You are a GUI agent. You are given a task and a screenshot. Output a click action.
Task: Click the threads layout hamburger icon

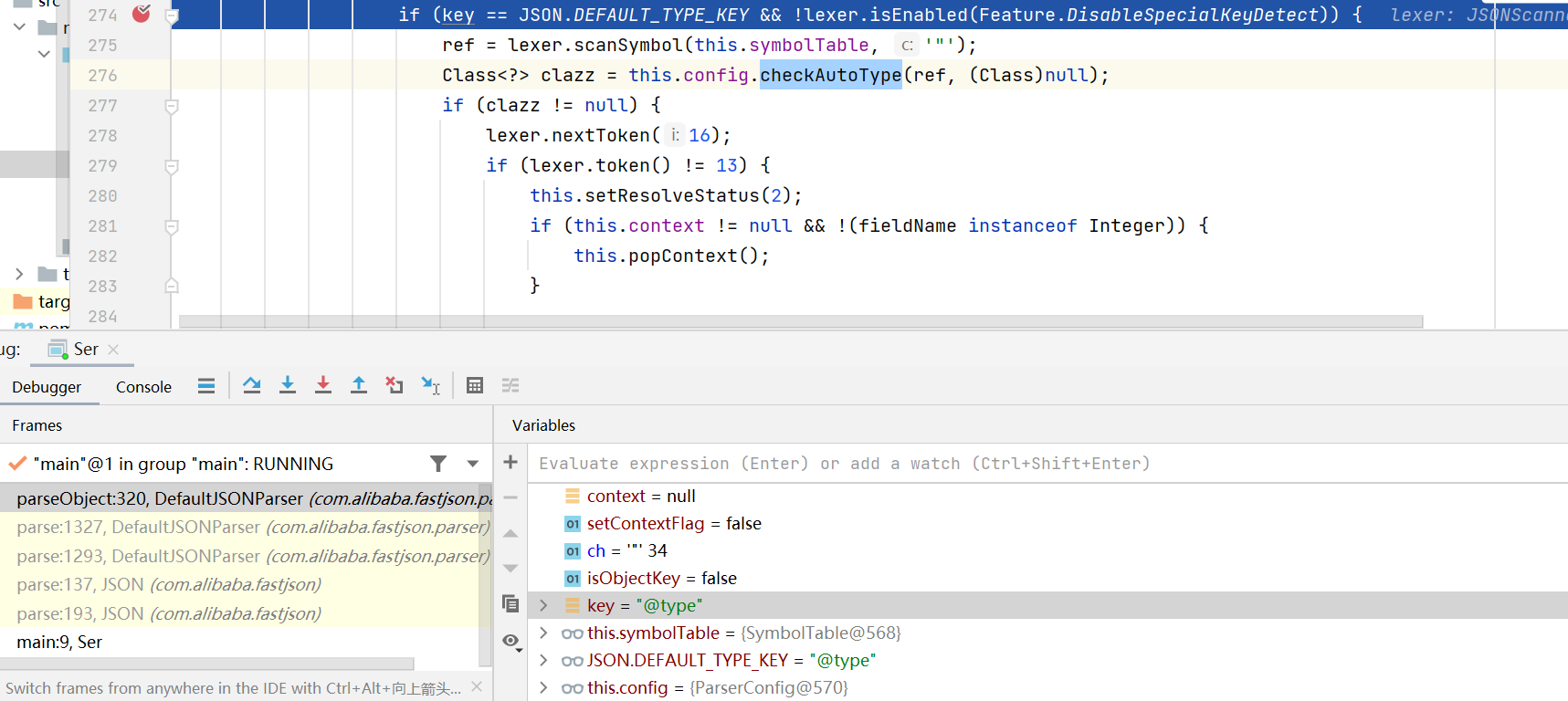coord(206,386)
